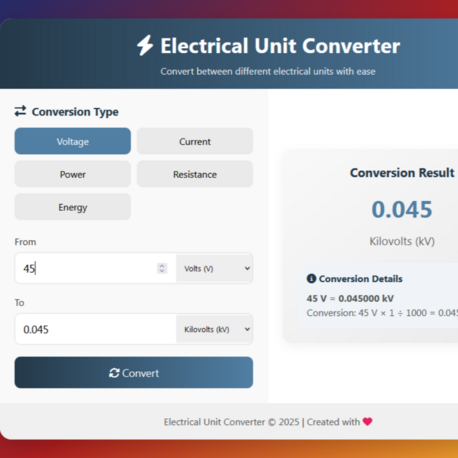The width and height of the screenshot is (458, 458).
Task: Click the 'Kilovolts (kV)' result unit text
Action: pyautogui.click(x=402, y=241)
